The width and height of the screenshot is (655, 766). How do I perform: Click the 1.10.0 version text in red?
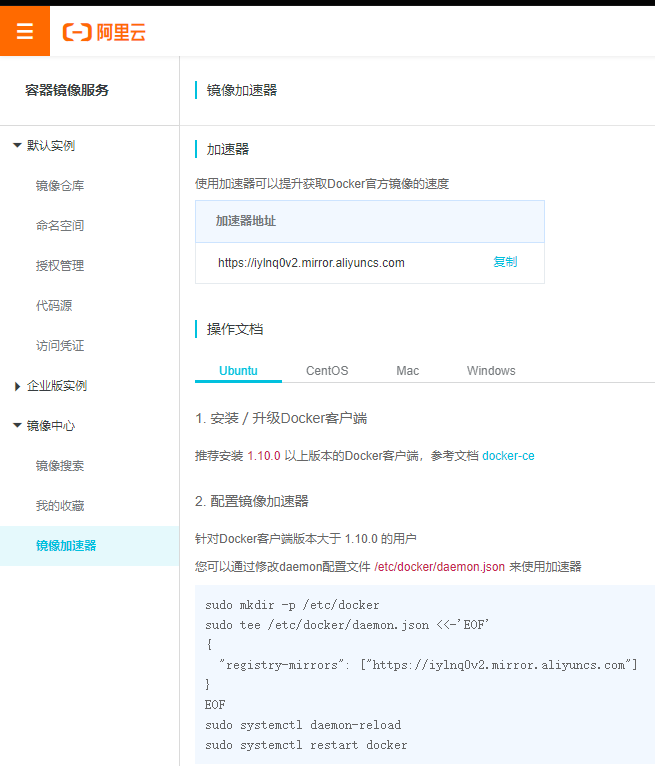[264, 456]
